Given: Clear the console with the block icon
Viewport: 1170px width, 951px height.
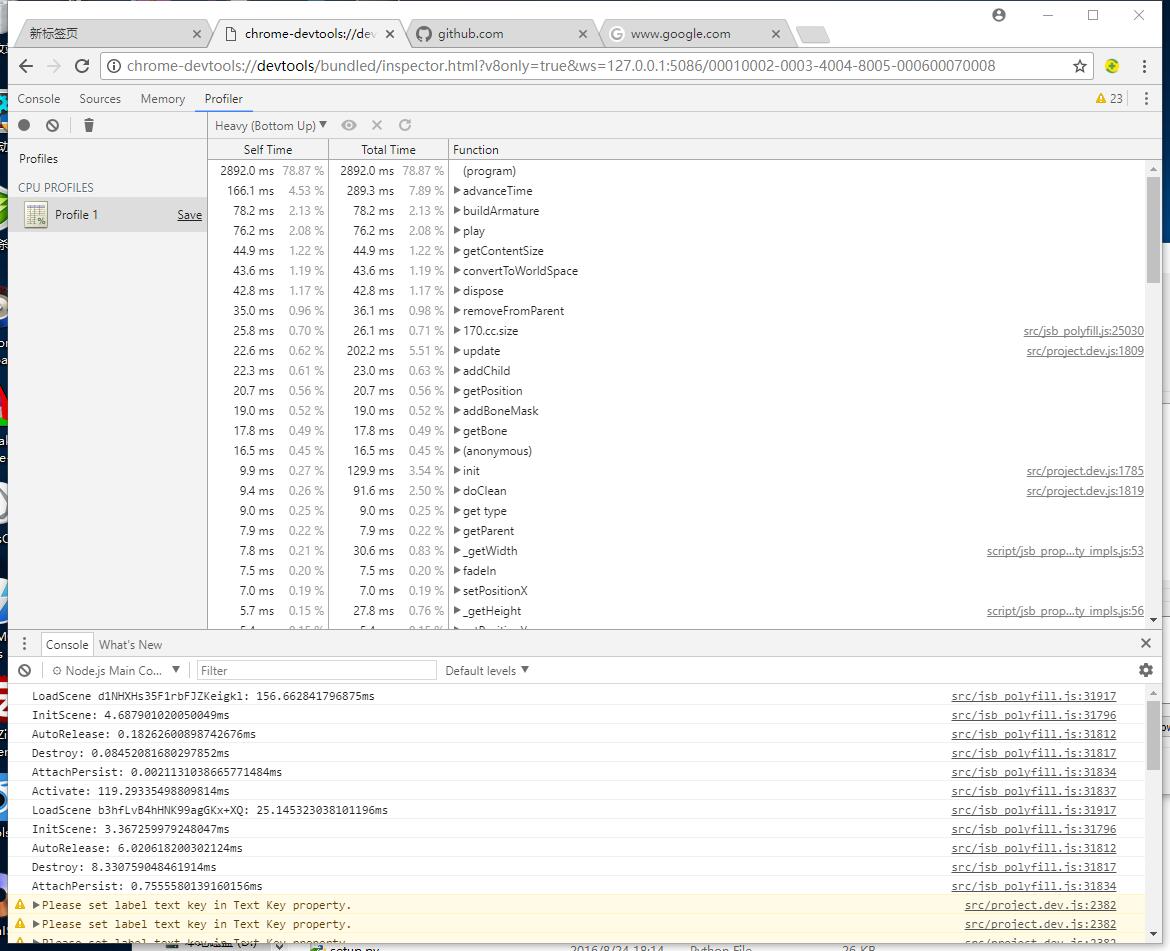Looking at the screenshot, I should click(x=25, y=670).
